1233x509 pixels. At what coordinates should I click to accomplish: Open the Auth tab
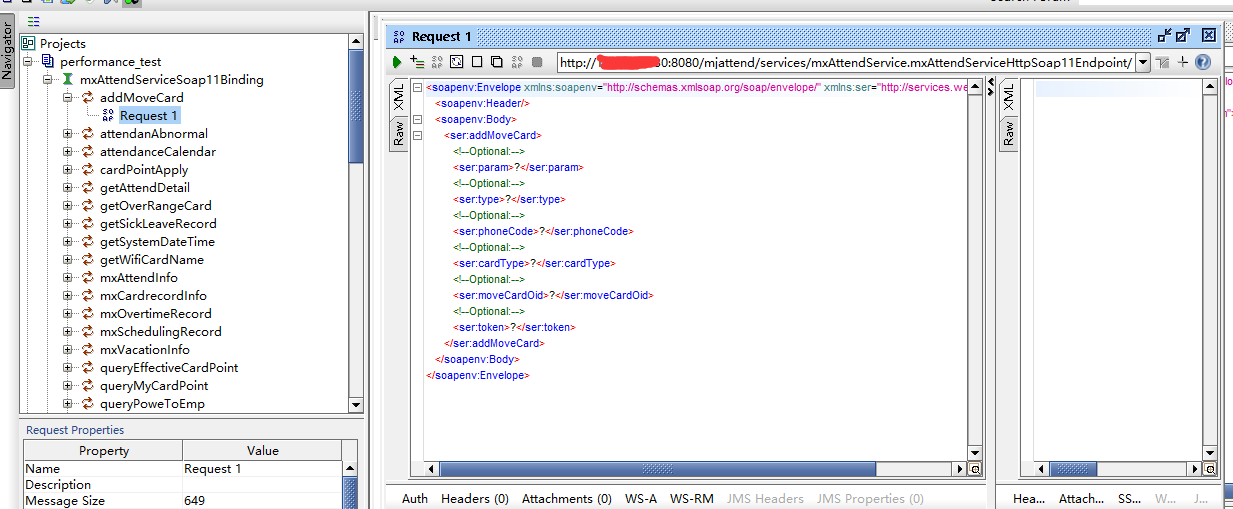415,498
